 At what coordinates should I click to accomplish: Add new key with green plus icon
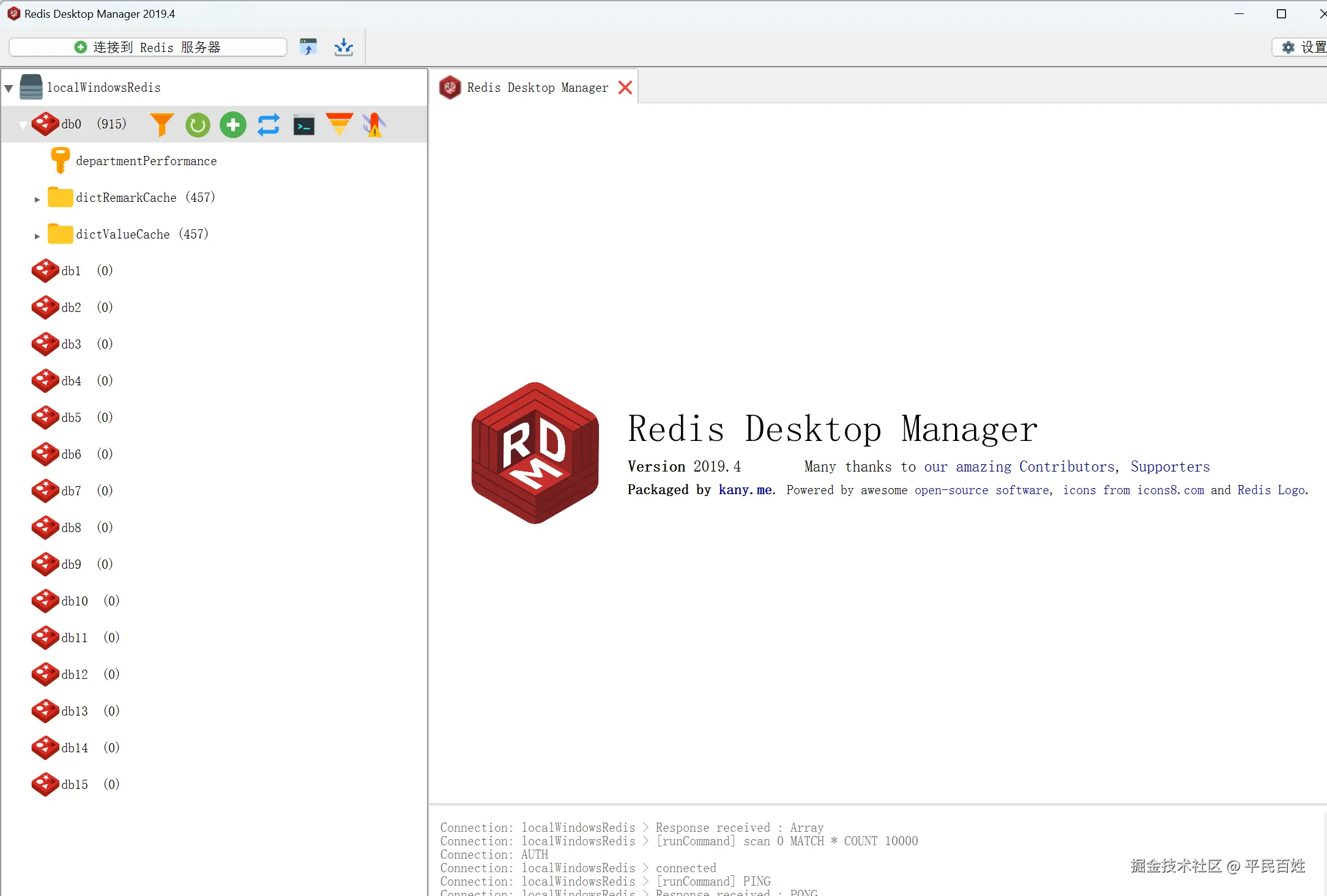233,125
